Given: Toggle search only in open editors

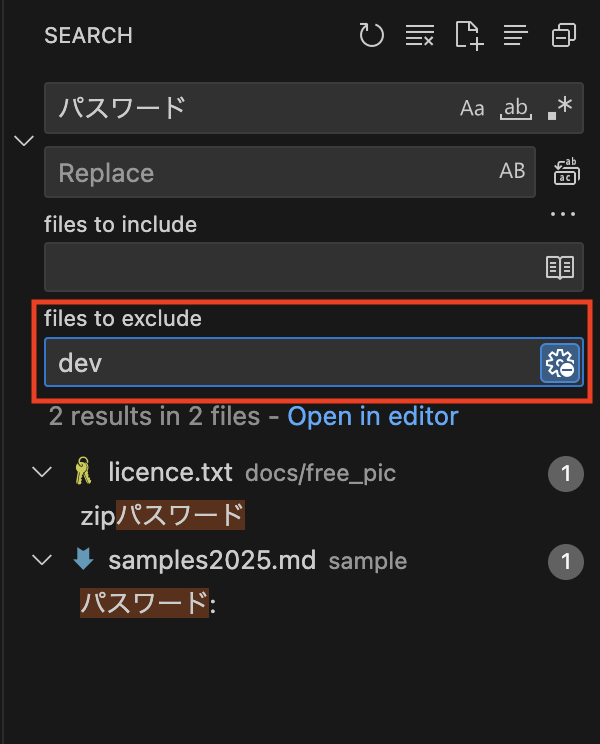Looking at the screenshot, I should point(560,267).
